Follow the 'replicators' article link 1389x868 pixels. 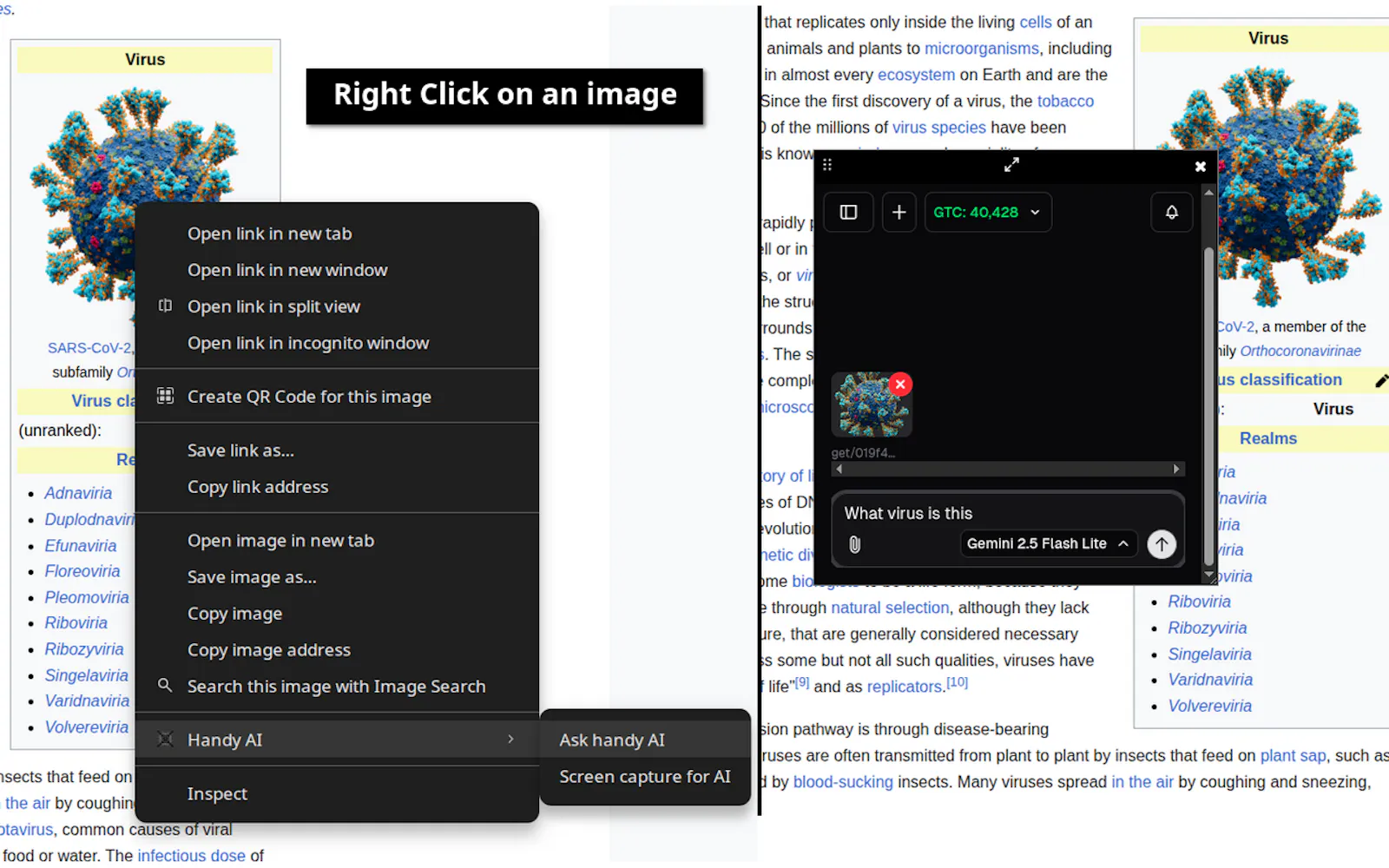[905, 687]
